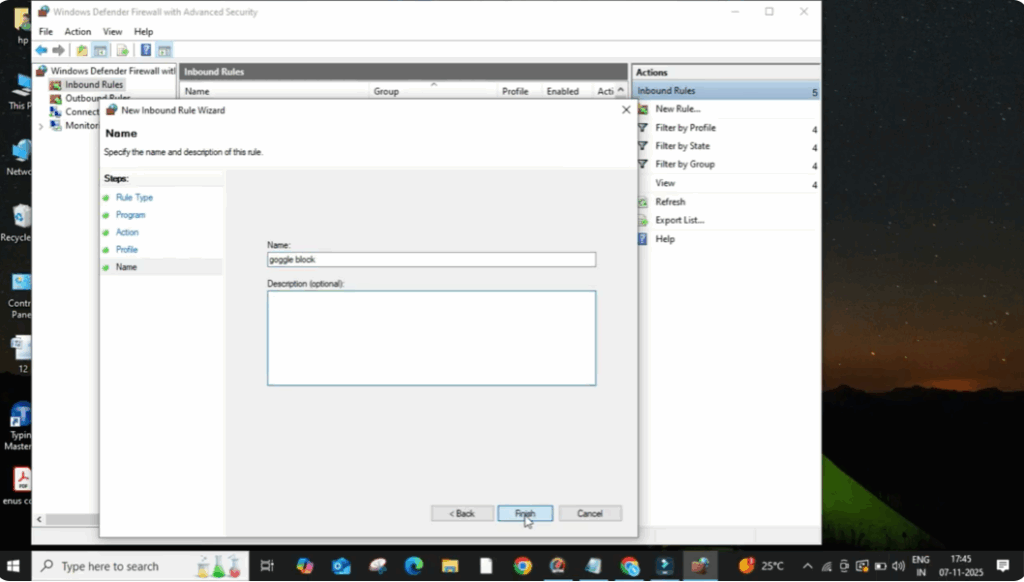Expand the View submenu in Actions pane

point(814,185)
